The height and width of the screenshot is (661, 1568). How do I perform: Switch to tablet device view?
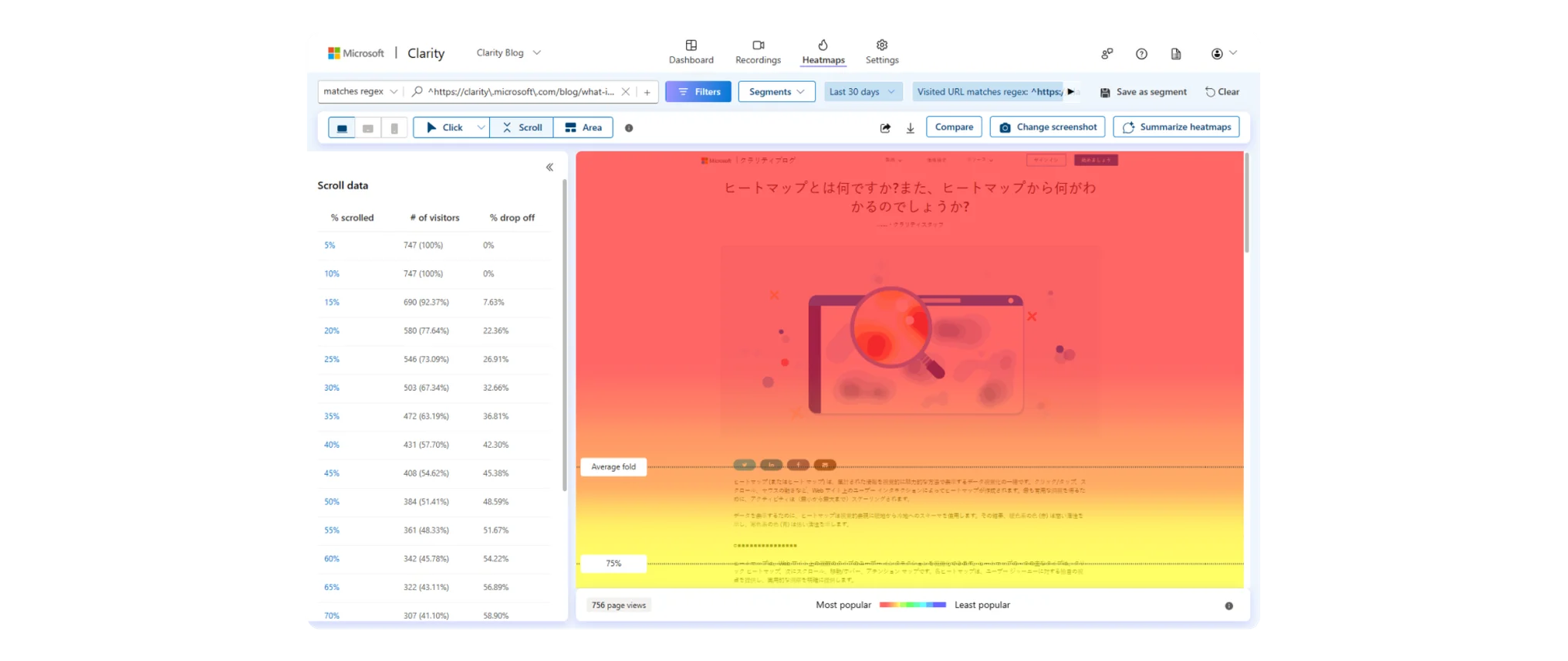[368, 128]
